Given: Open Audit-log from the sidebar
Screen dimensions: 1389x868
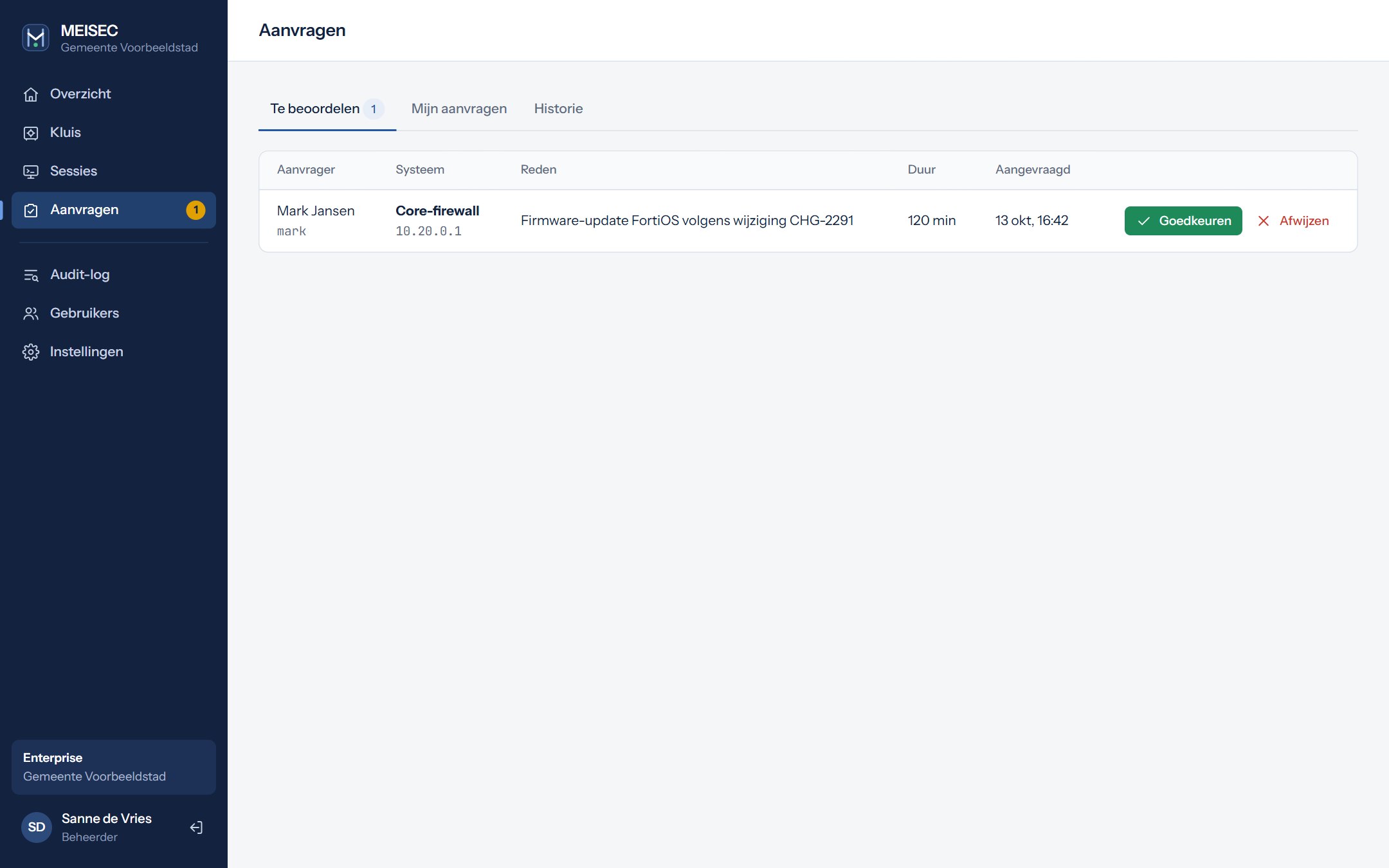Looking at the screenshot, I should (114, 275).
